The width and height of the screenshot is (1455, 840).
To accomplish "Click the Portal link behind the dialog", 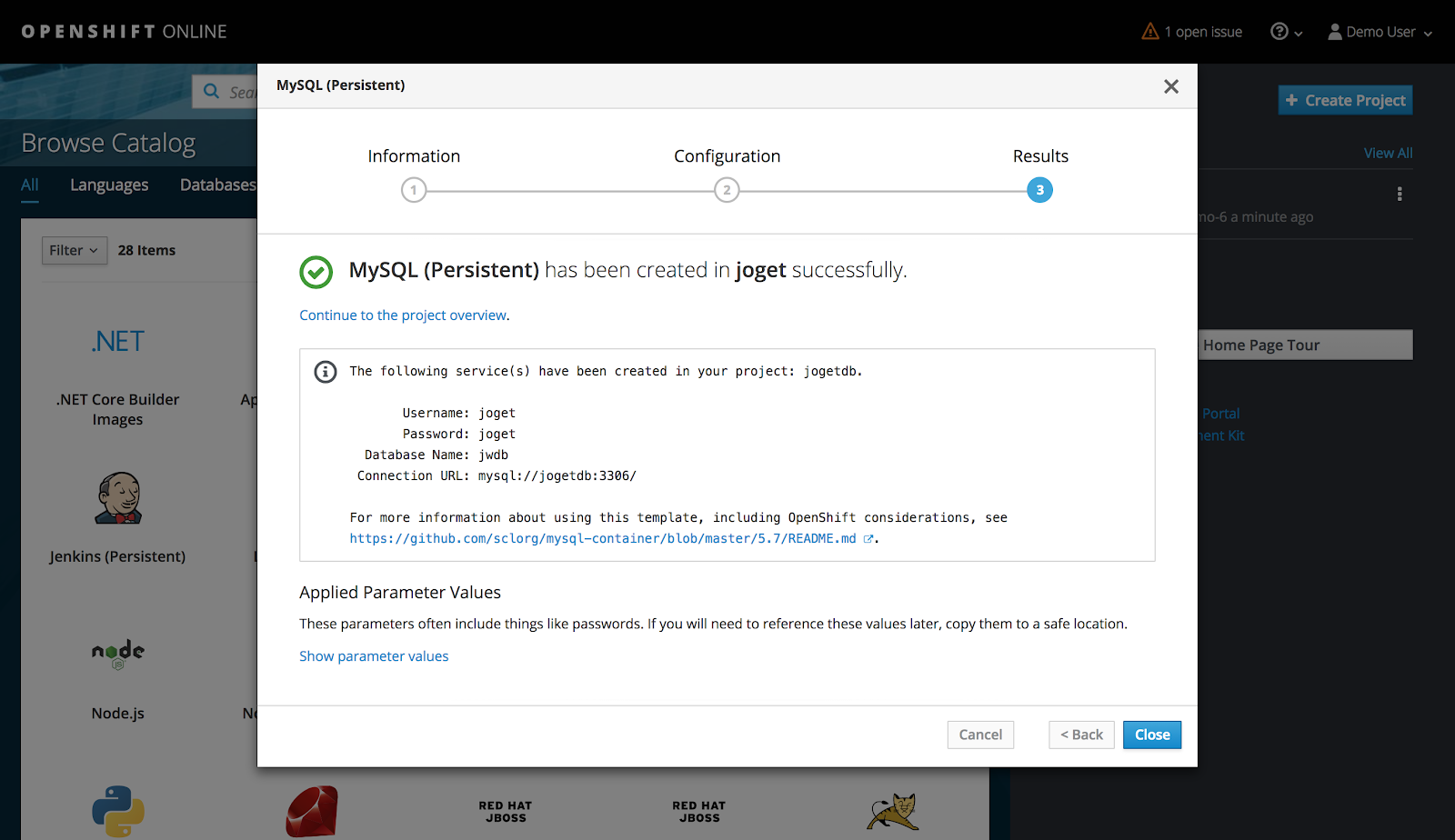I will (x=1220, y=414).
